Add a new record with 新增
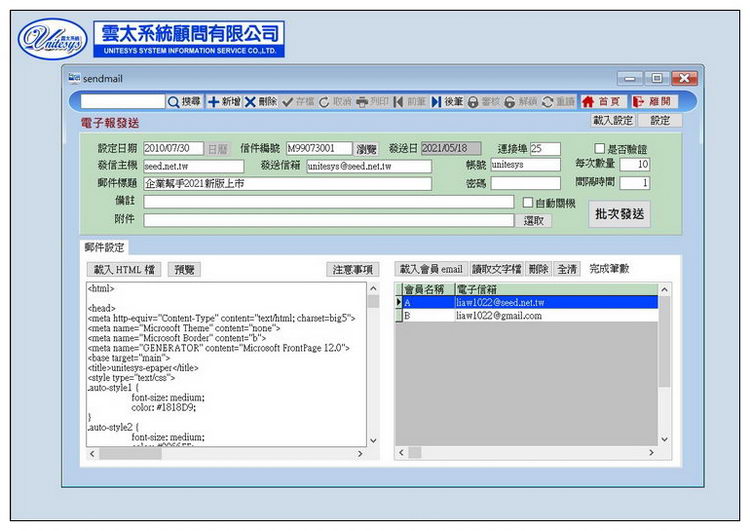The width and height of the screenshot is (750, 531). pyautogui.click(x=224, y=102)
